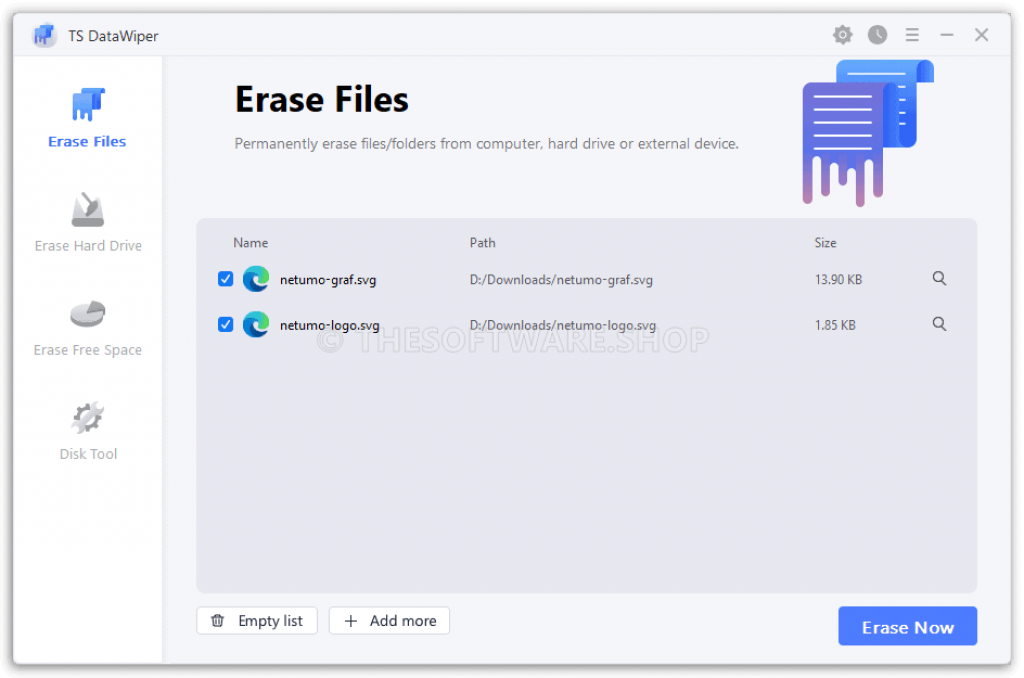The image size is (1024, 678).
Task: Minimize the TS DataWiper window
Action: [948, 35]
